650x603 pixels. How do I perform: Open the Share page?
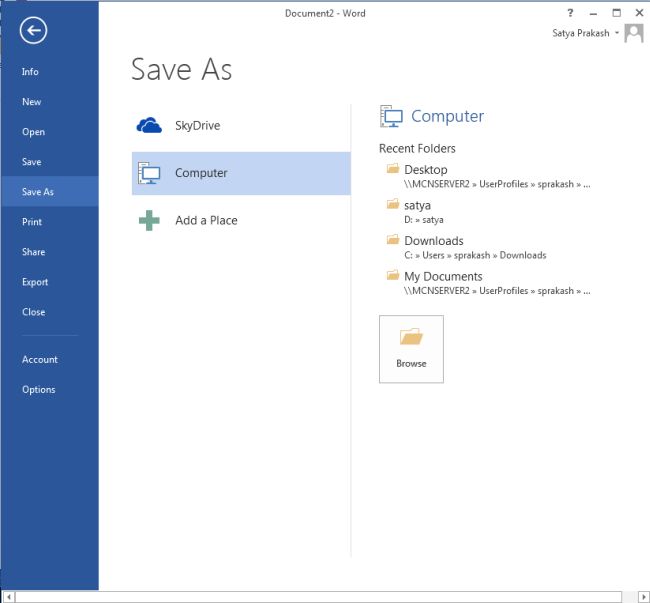(33, 252)
